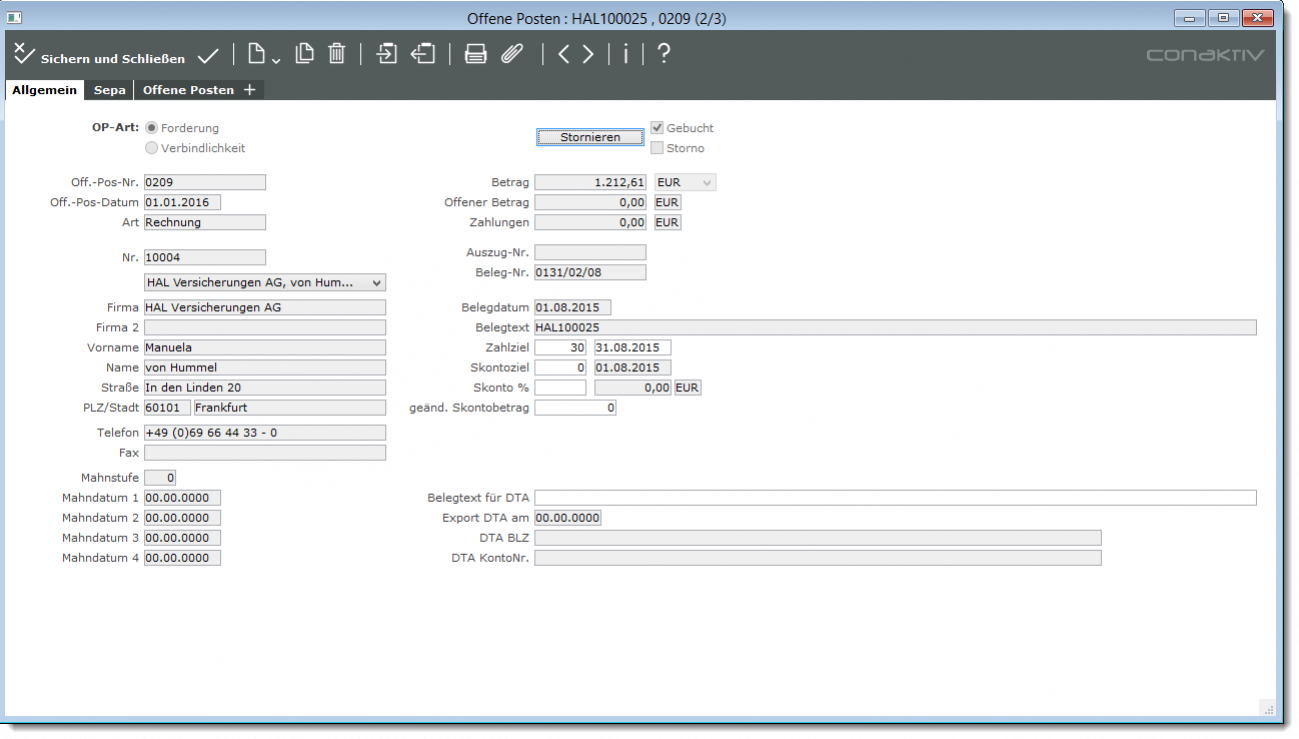Click the Art field showing Rechnung
1299x739 pixels.
pos(205,223)
